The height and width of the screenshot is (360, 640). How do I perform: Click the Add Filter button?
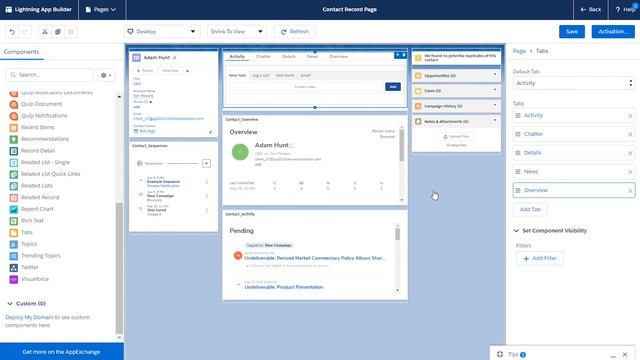pyautogui.click(x=540, y=258)
